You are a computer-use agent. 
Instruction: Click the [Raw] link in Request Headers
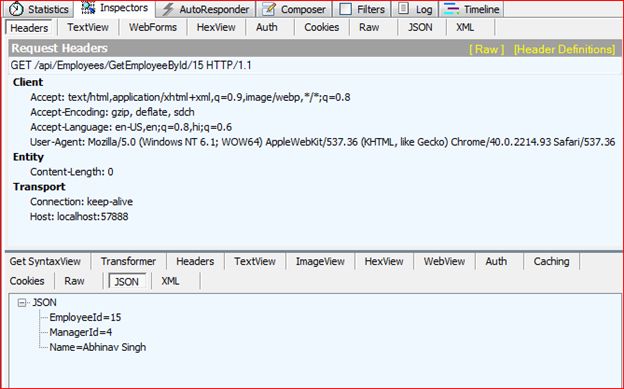click(x=486, y=49)
